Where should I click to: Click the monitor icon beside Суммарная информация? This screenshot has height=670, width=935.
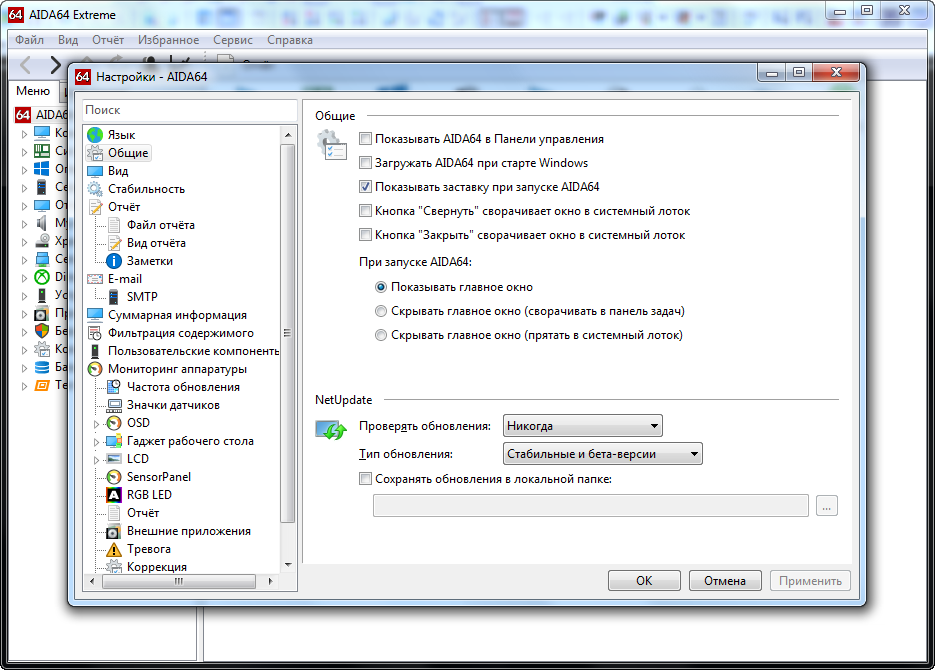[95, 315]
